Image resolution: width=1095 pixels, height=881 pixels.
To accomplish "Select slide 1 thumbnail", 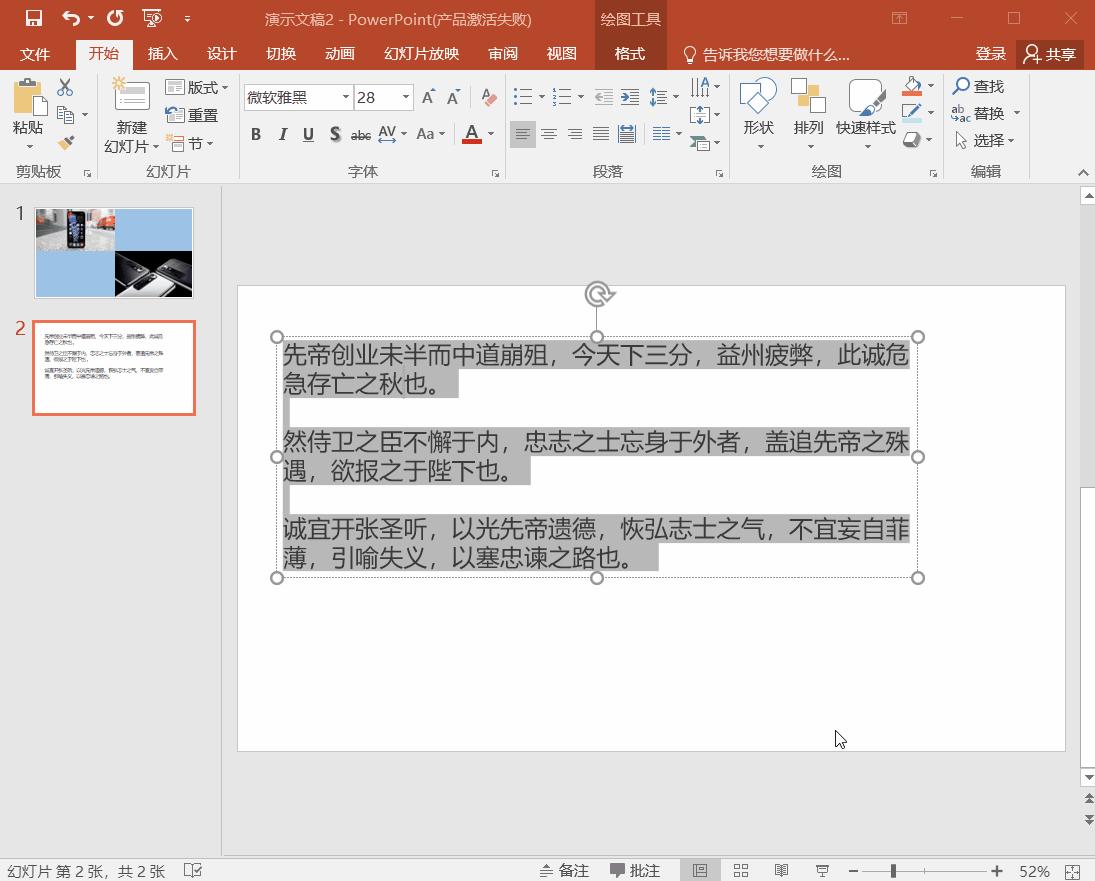I will point(114,253).
